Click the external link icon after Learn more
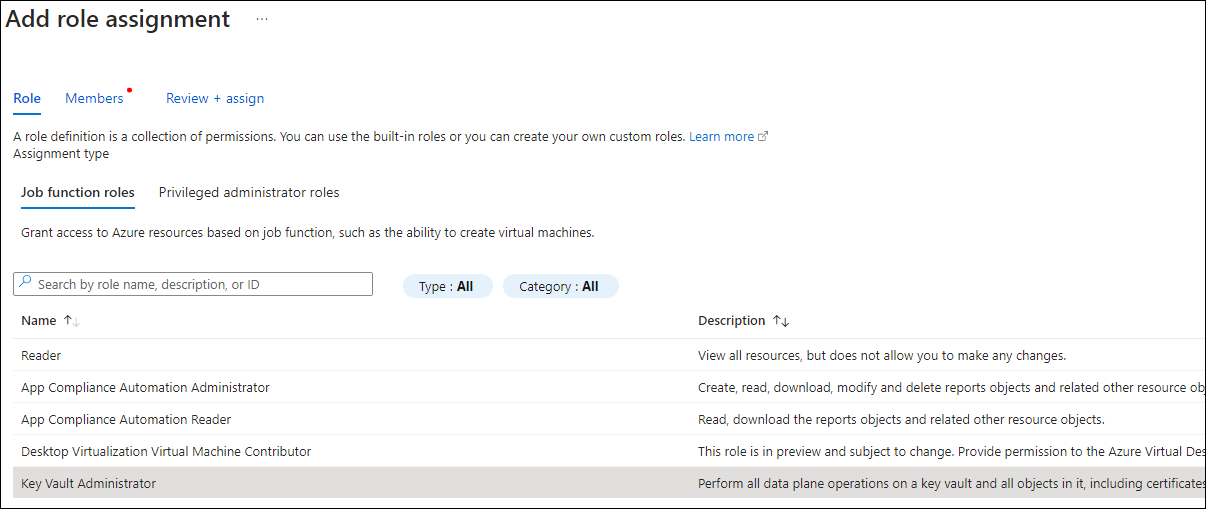 pos(764,137)
